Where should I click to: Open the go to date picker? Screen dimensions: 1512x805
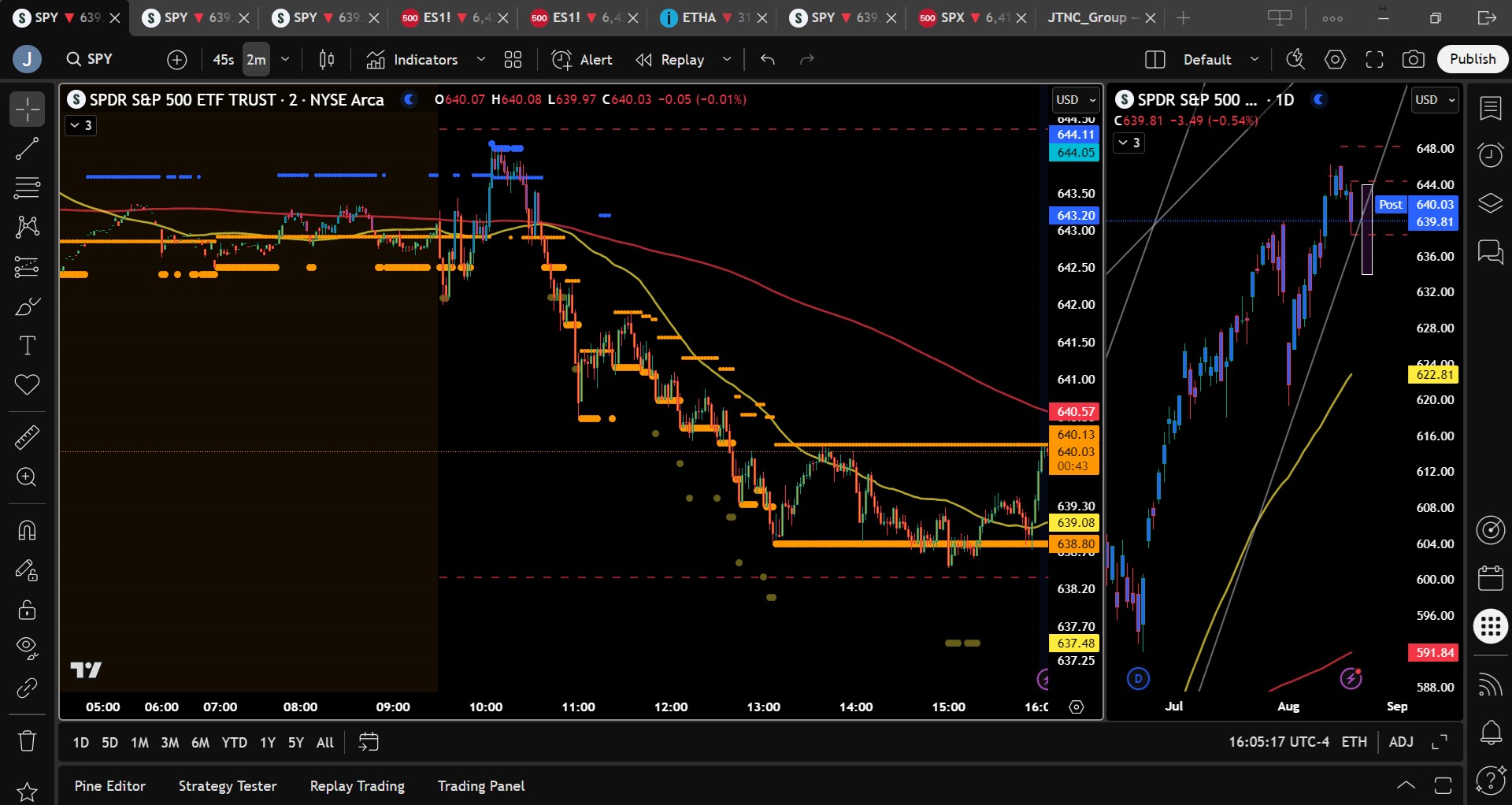click(369, 742)
